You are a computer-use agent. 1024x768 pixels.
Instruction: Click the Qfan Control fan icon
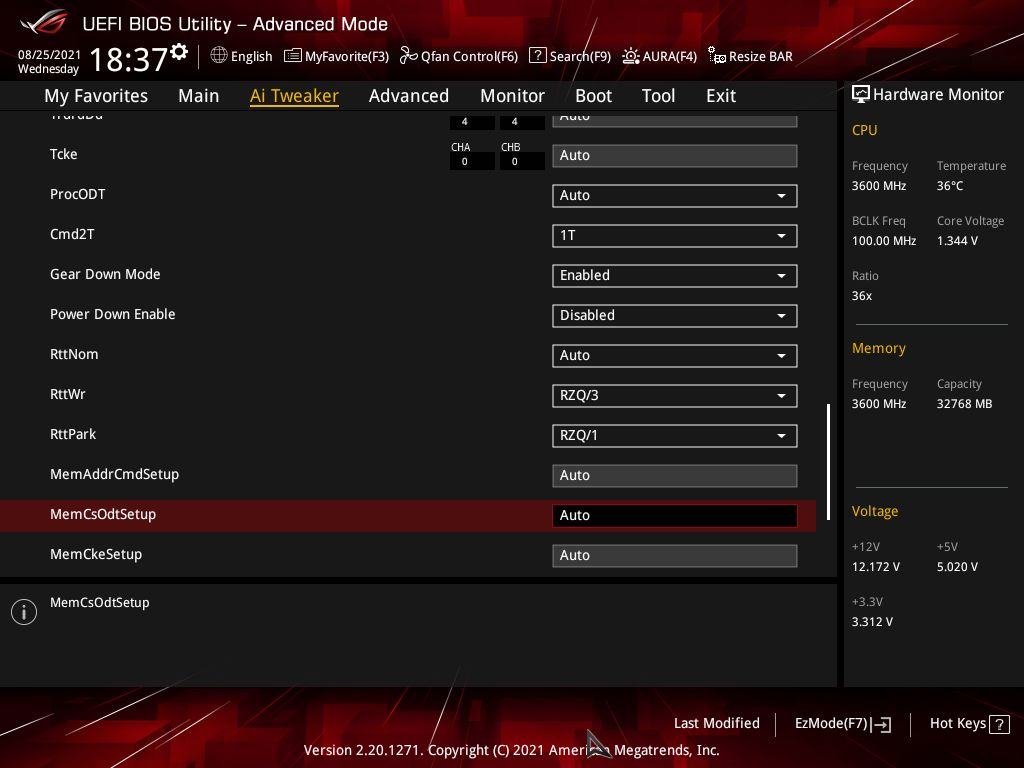(x=409, y=56)
